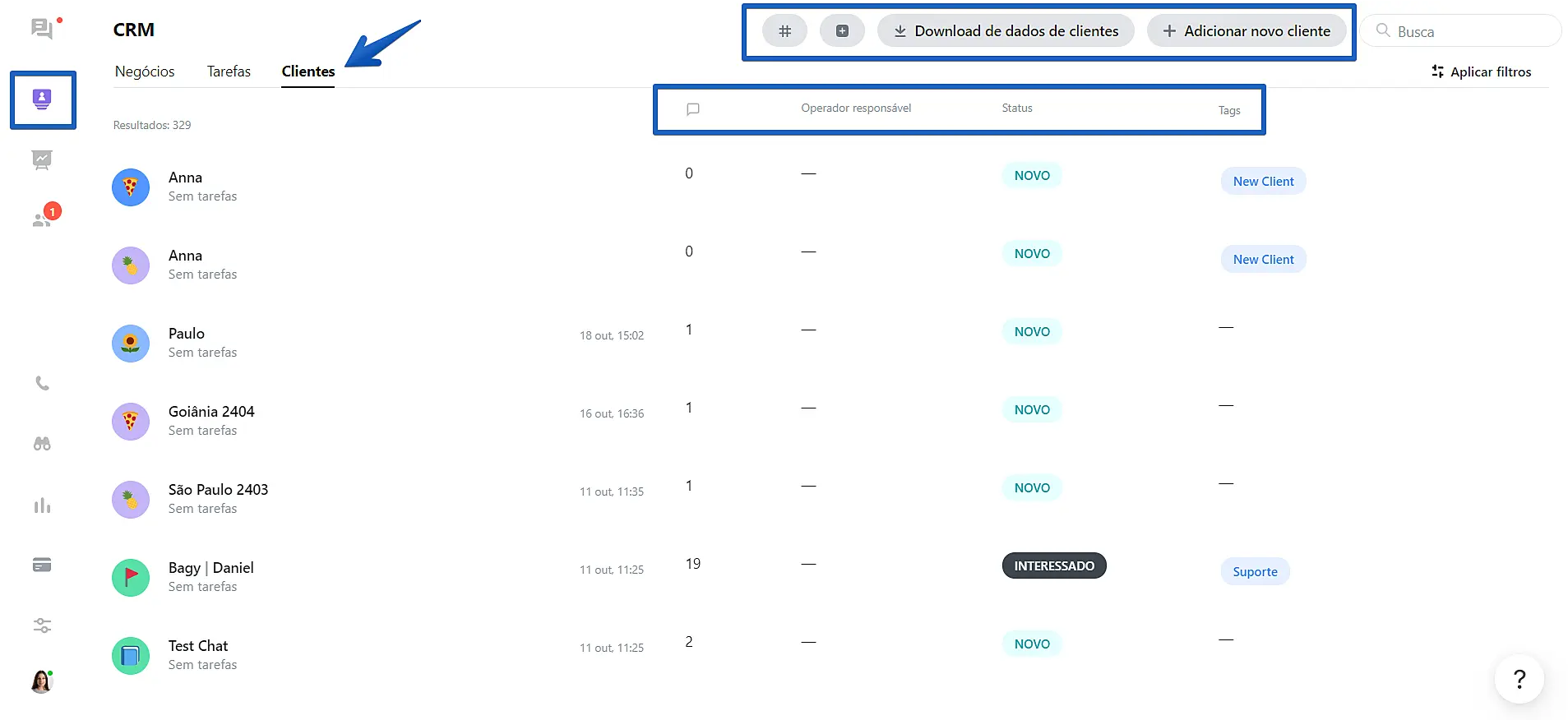The width and height of the screenshot is (1568, 720).
Task: Click Download de dados de clientes
Action: point(1006,31)
